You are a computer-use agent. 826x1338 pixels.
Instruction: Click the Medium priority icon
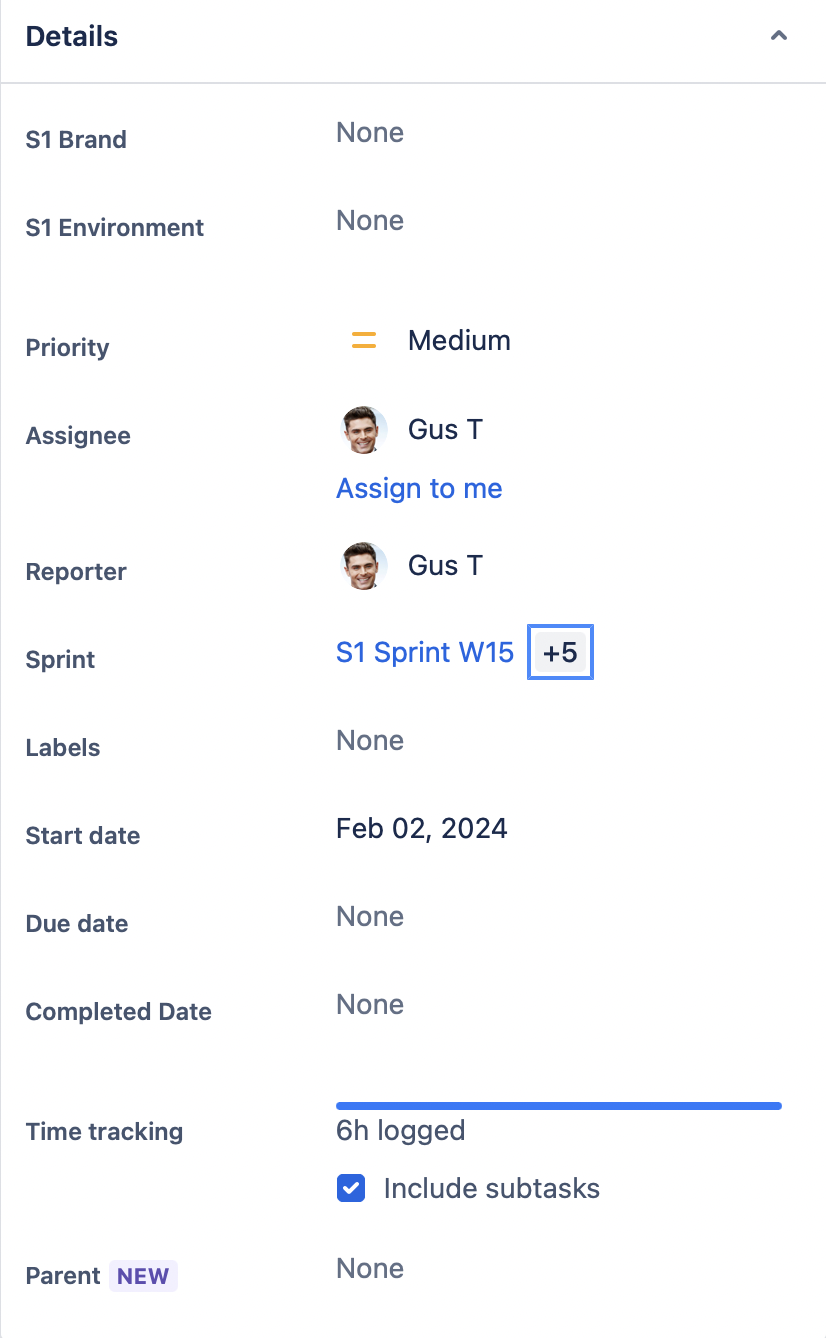click(364, 341)
